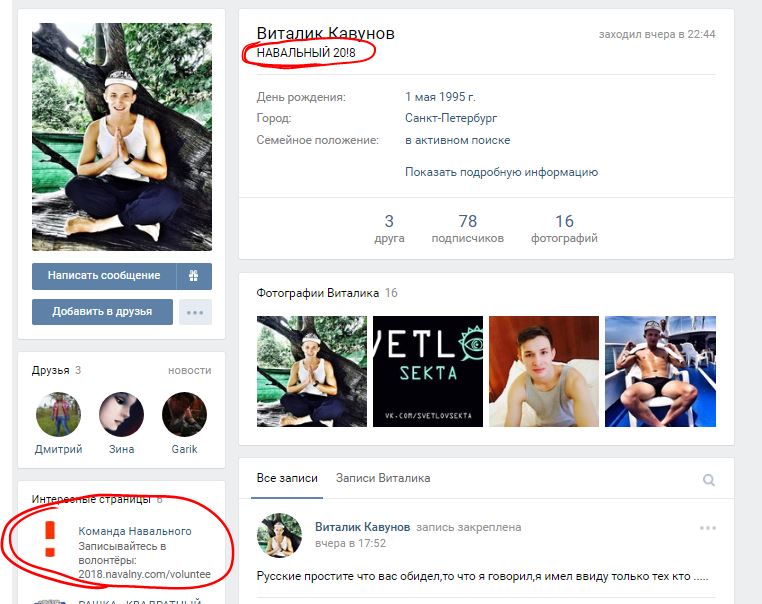This screenshot has width=762, height=604.
Task: Open friend Дмитрий's avatar
Action: [x=58, y=414]
